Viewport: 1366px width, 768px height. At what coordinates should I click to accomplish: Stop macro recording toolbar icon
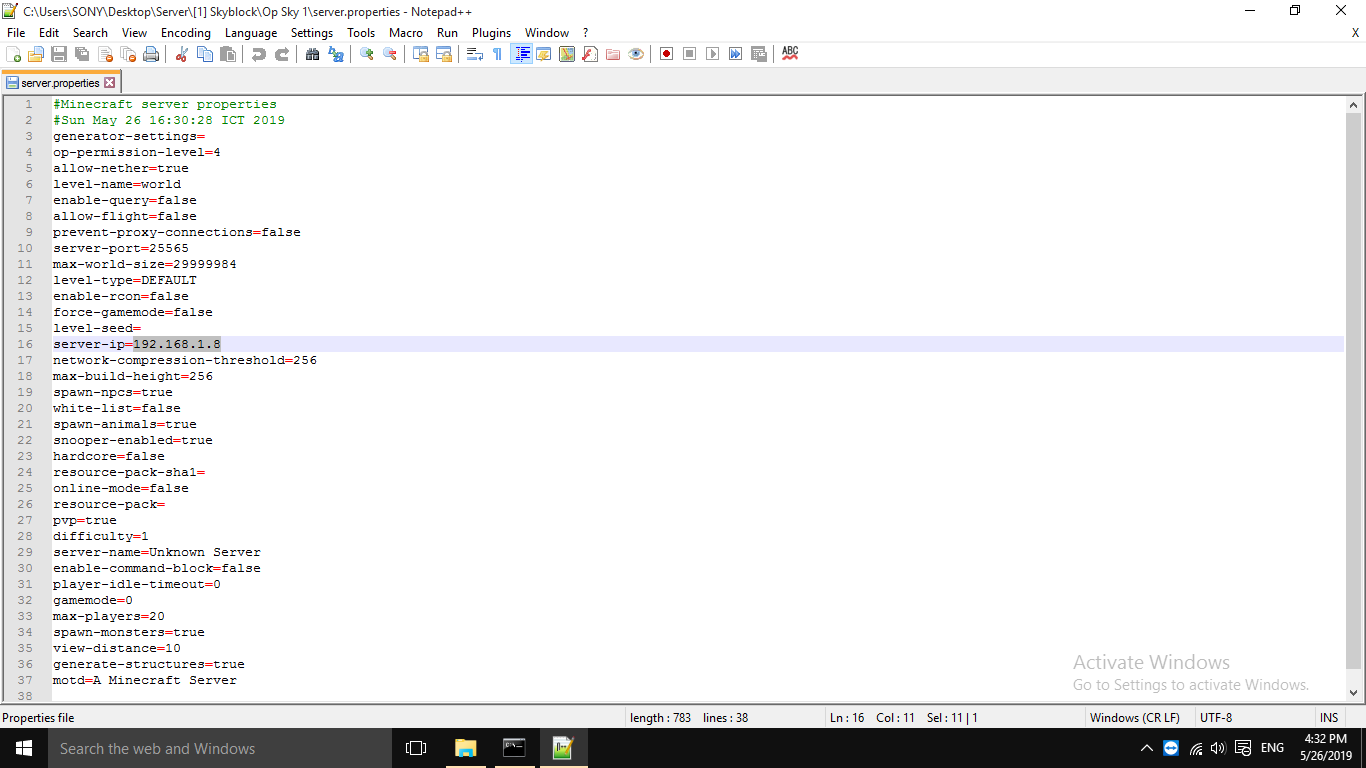pyautogui.click(x=690, y=54)
